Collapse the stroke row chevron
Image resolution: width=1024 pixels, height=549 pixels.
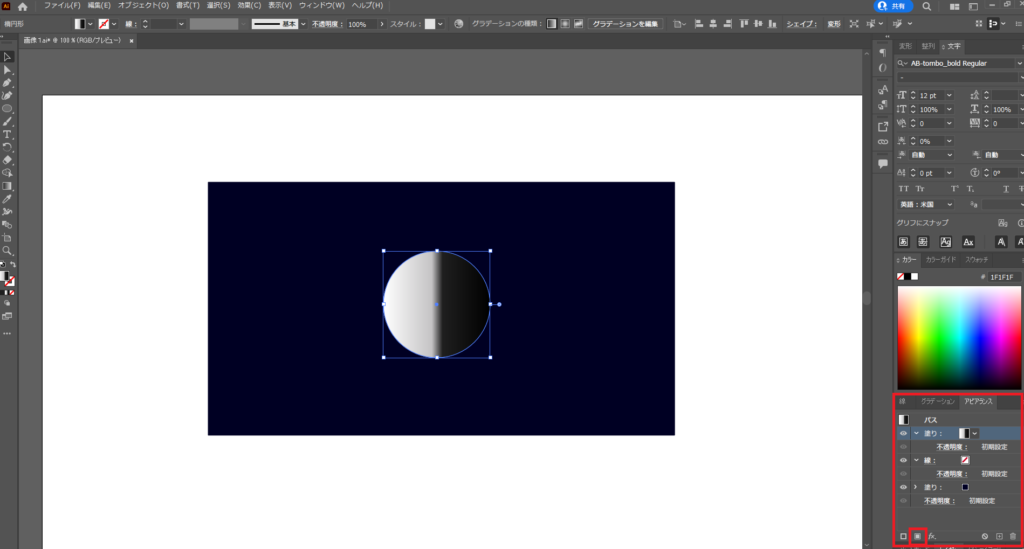coord(916,460)
